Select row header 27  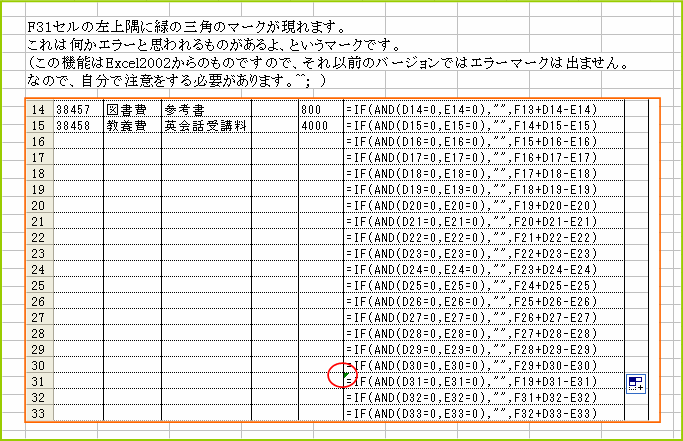tap(39, 317)
